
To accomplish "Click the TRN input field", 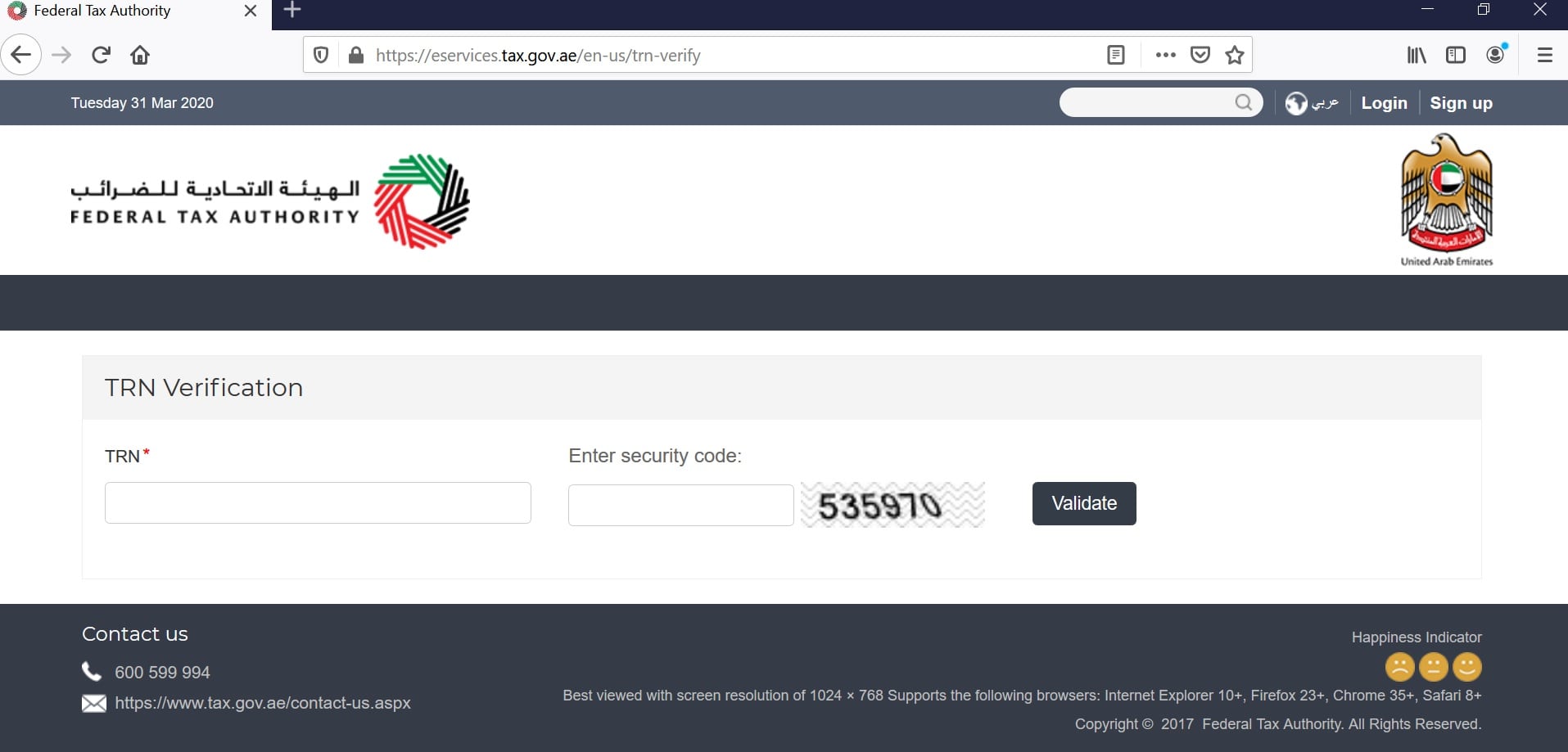I will [x=318, y=502].
